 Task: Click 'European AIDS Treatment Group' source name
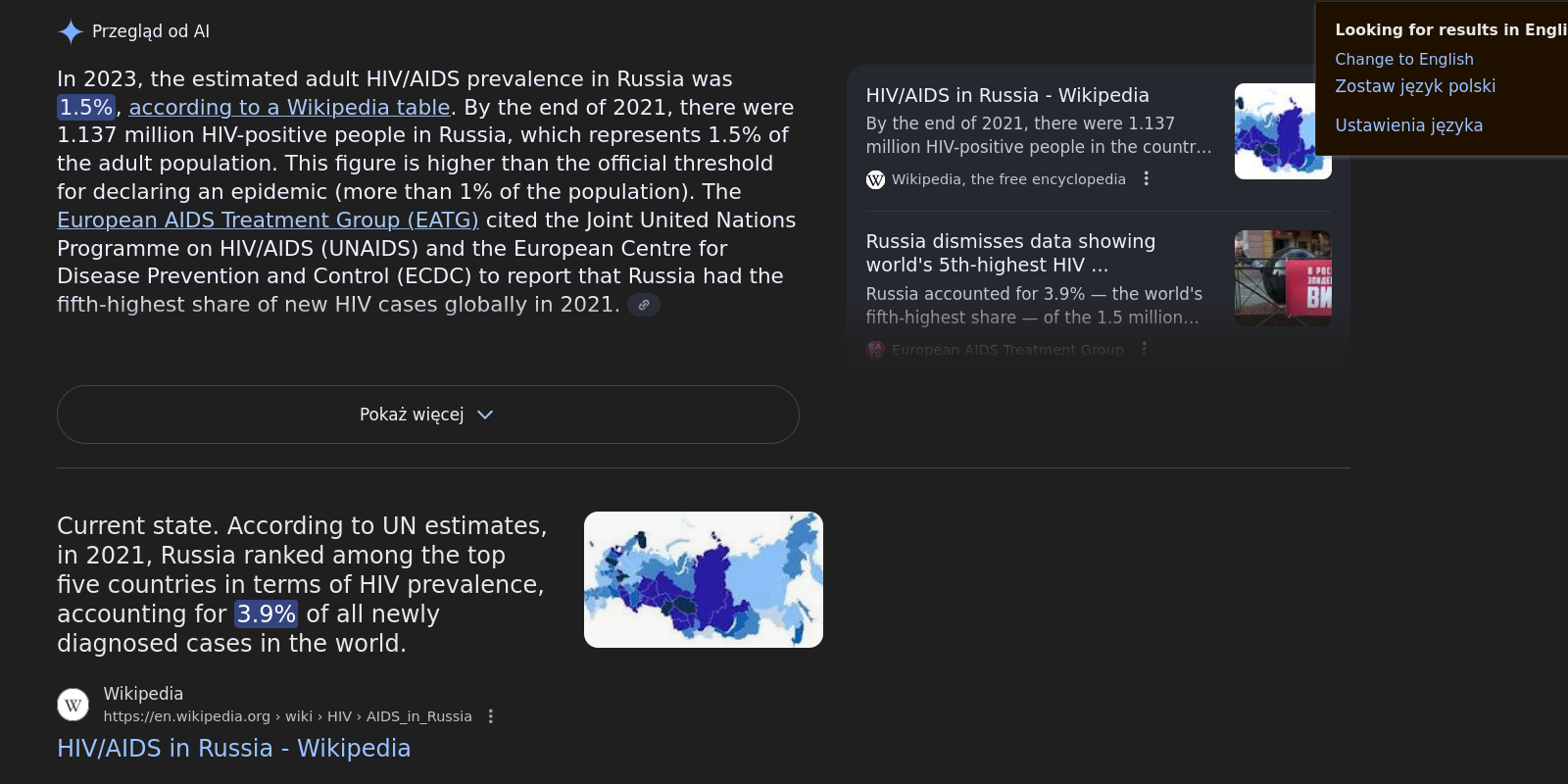1007,350
